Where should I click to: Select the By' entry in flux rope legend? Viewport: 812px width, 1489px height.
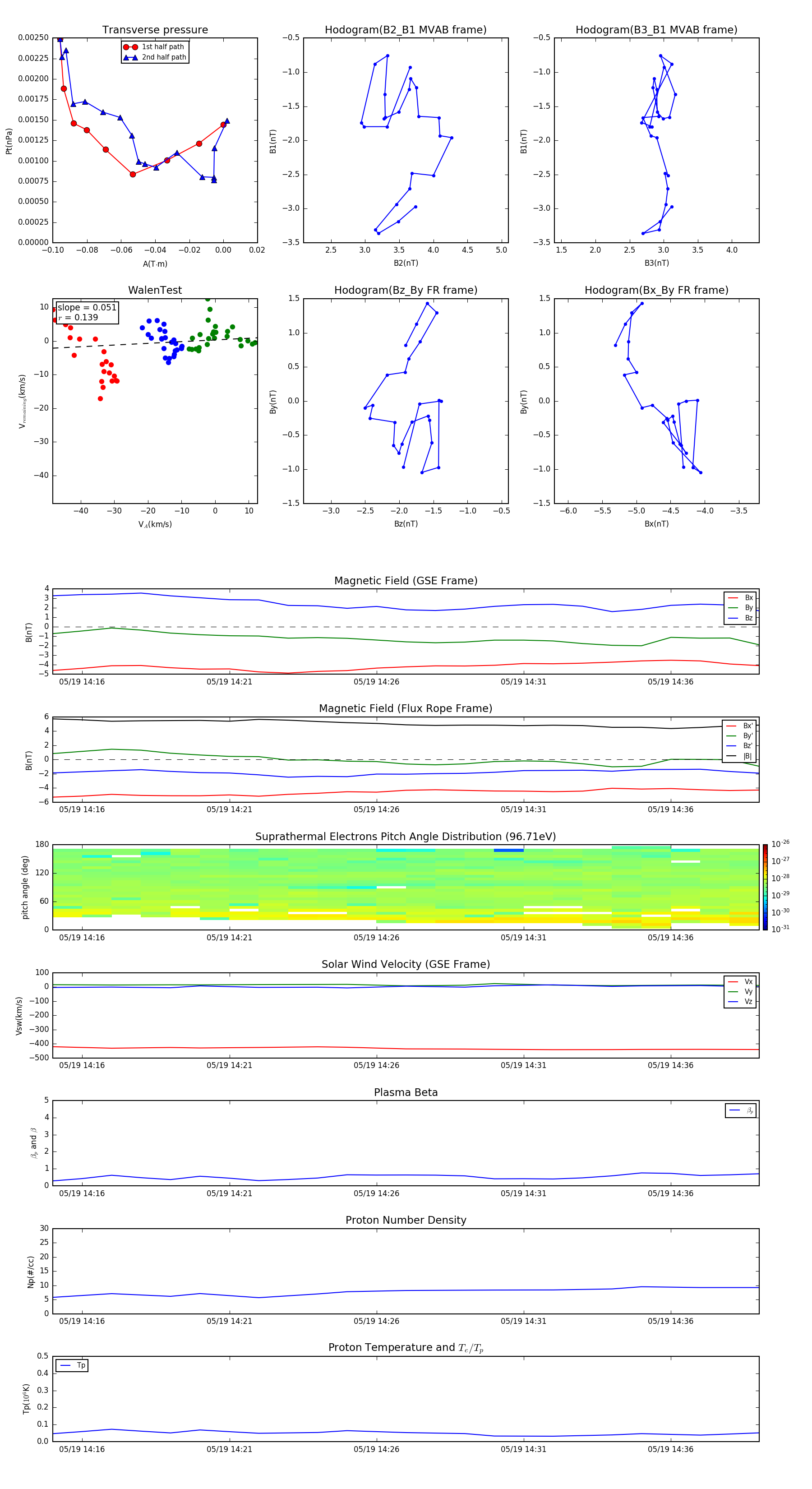pos(740,736)
